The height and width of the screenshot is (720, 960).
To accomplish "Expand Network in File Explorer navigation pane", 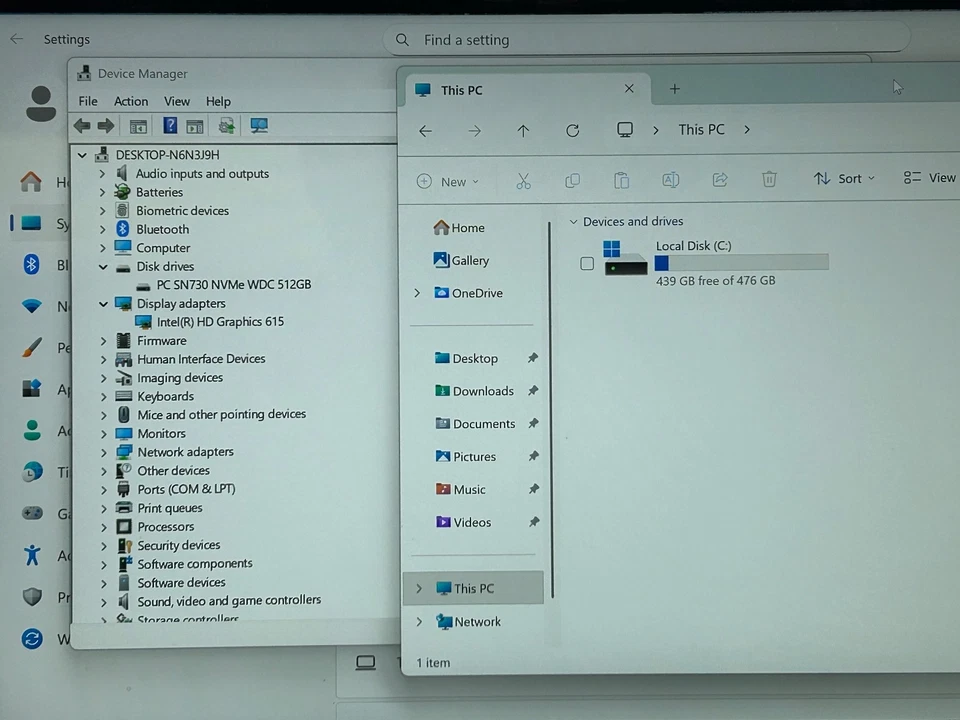I will pyautogui.click(x=419, y=622).
